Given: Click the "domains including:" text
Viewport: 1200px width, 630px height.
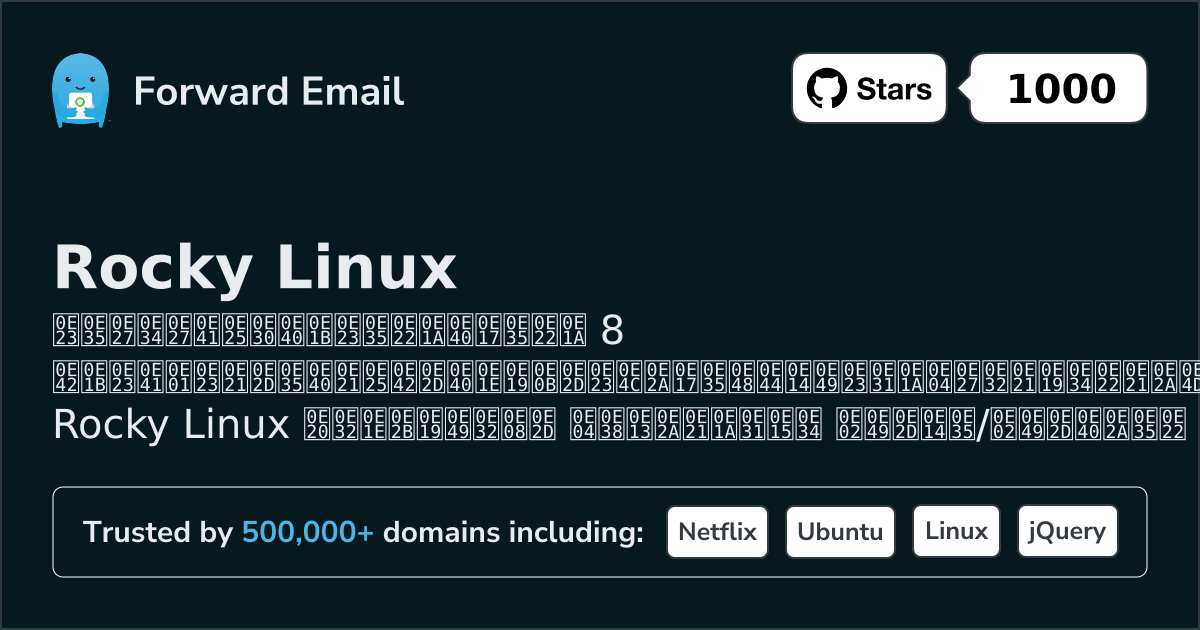Looking at the screenshot, I should 513,533.
